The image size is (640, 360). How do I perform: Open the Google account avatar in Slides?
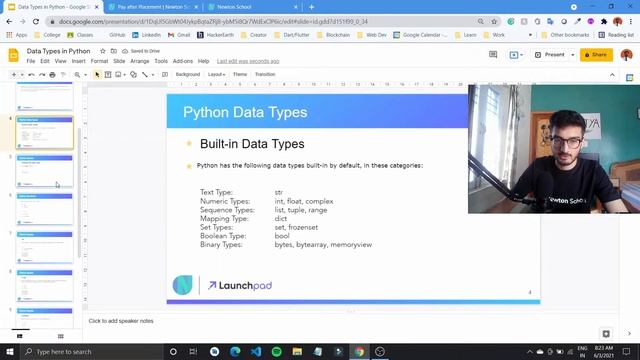(627, 55)
